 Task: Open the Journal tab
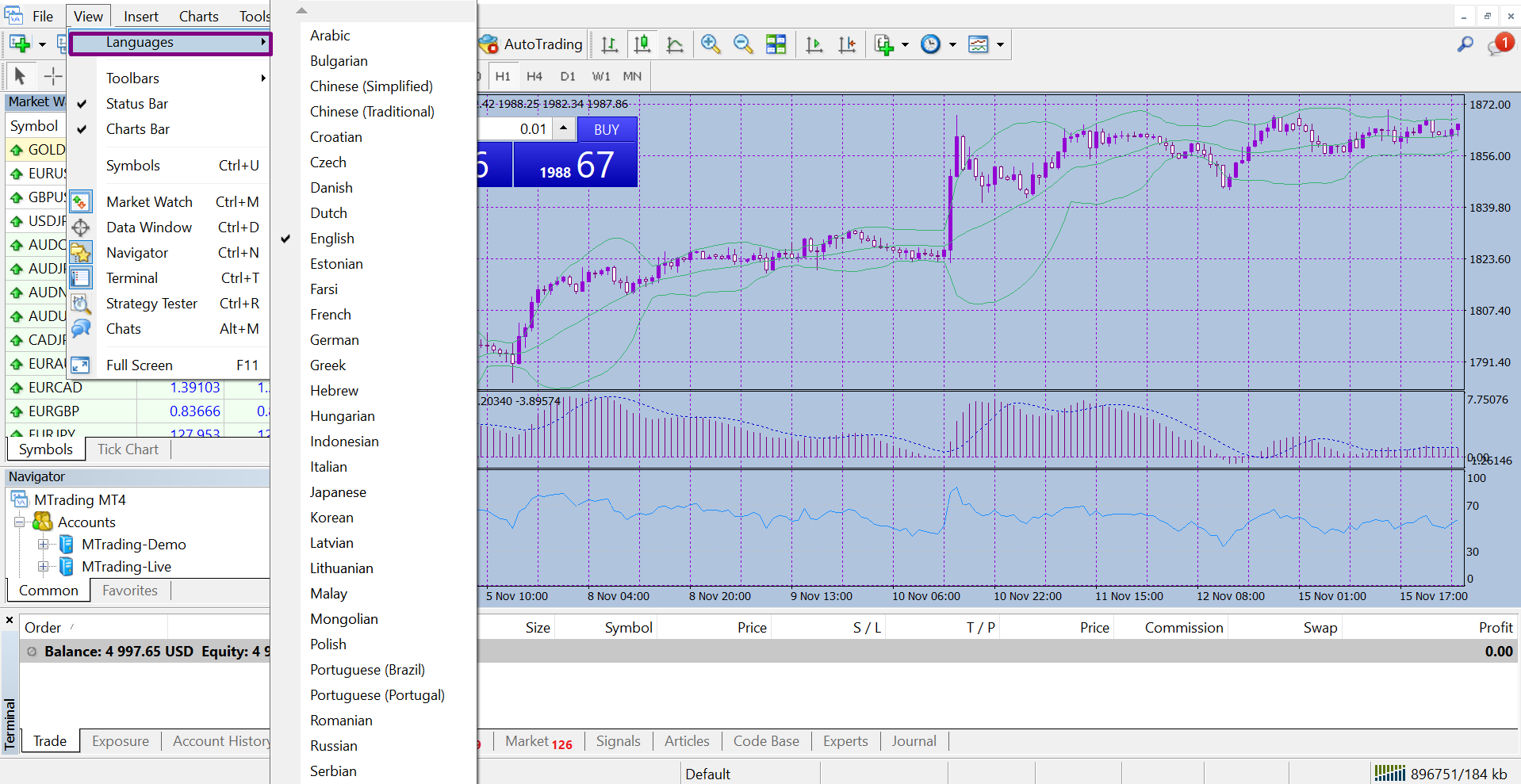click(x=914, y=741)
